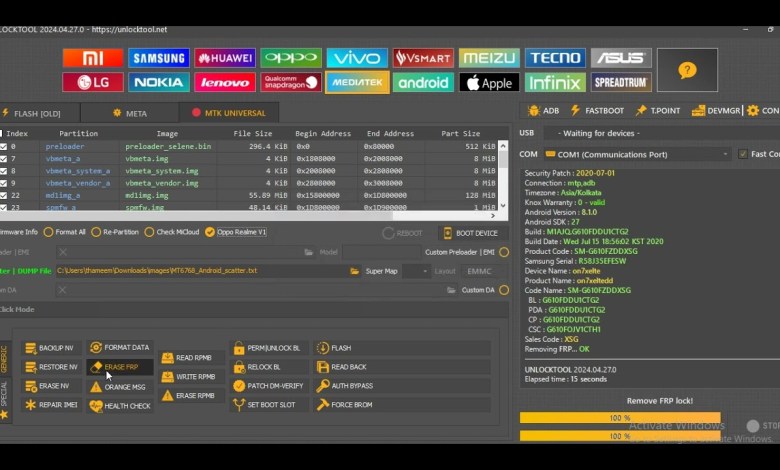The height and width of the screenshot is (470, 780).
Task: Open the android generic tile
Action: (423, 82)
